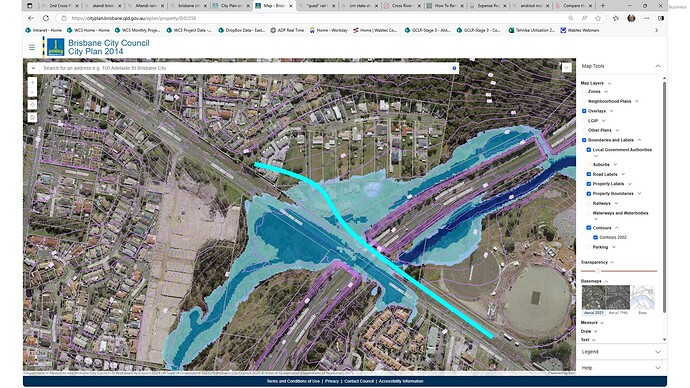
Task: Click the Contact Council footer link
Action: (x=359, y=381)
